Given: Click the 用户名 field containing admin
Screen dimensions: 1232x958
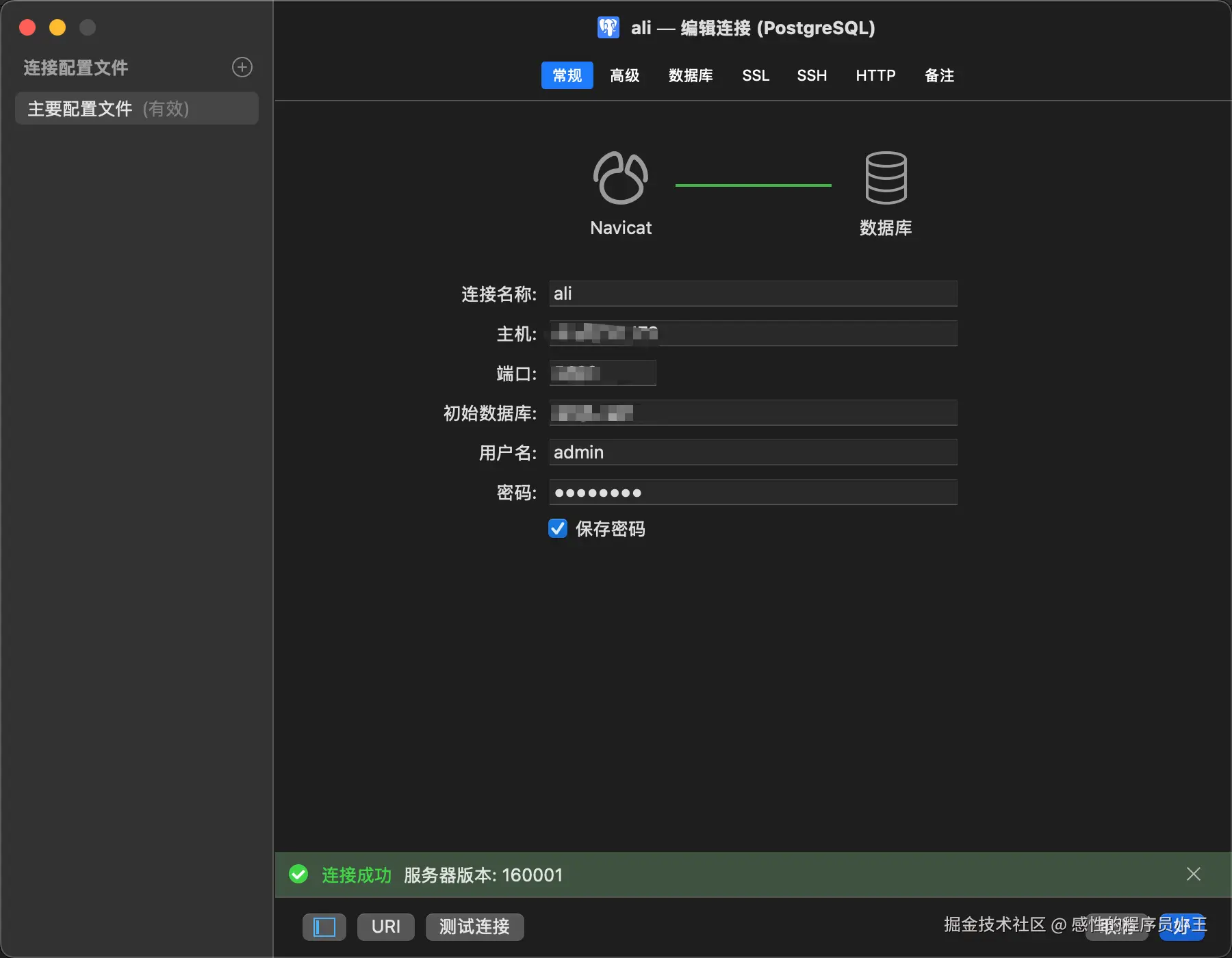Looking at the screenshot, I should tap(753, 452).
